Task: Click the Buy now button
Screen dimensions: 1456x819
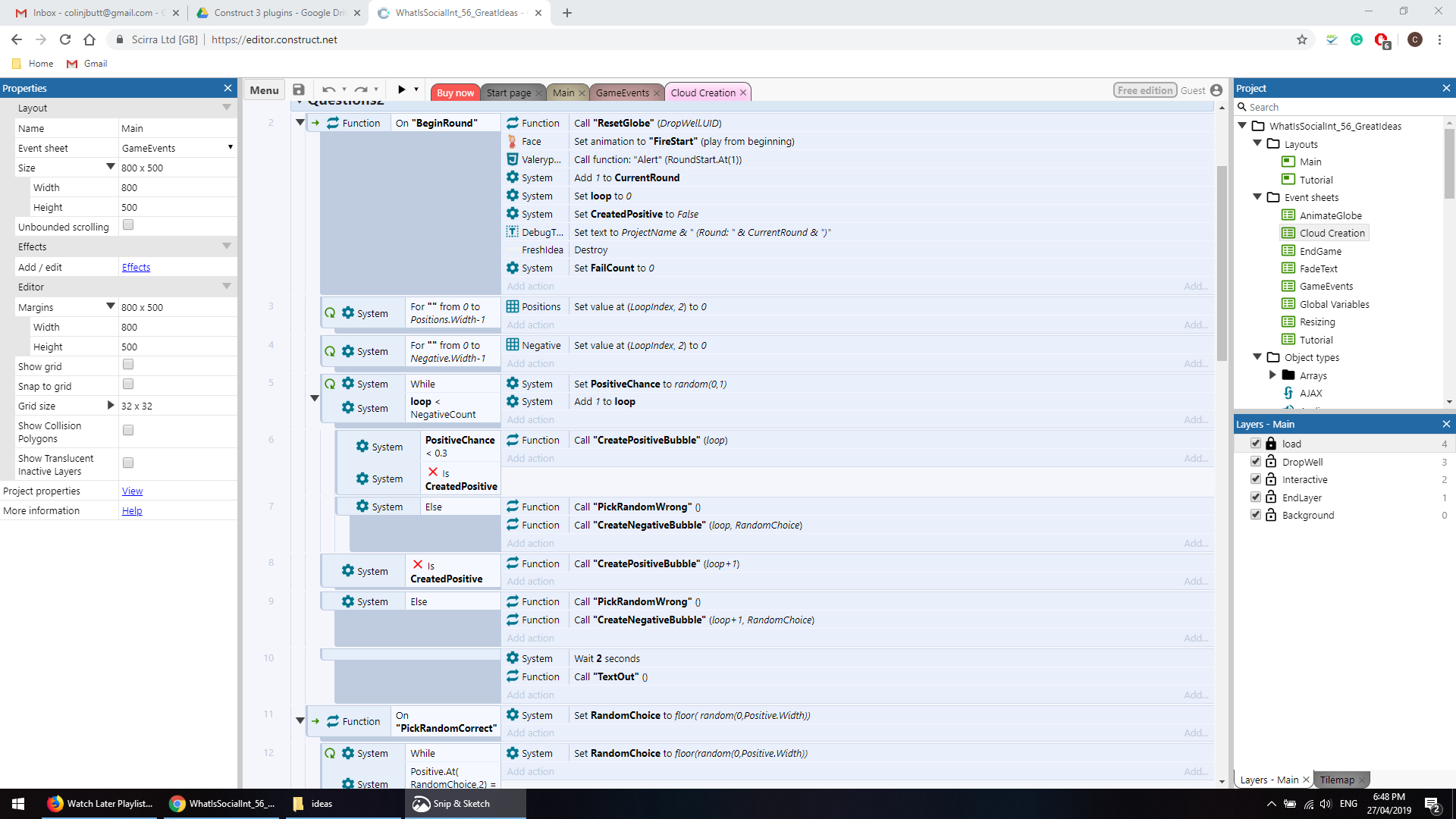Action: tap(455, 93)
